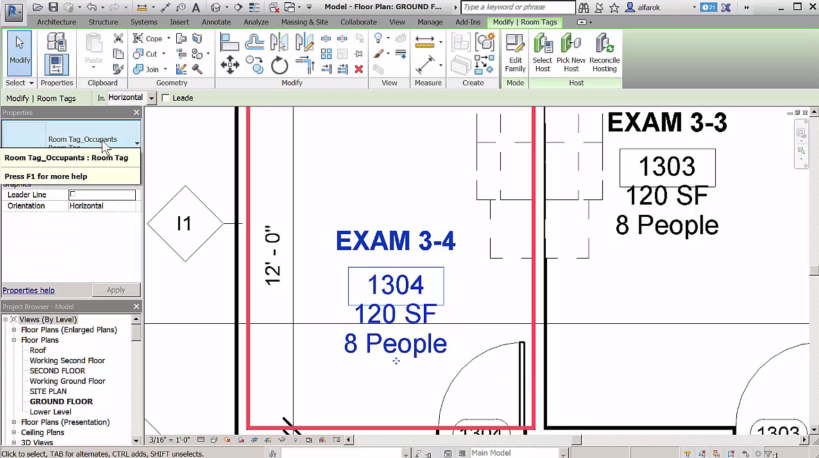
Task: Click the Edit Family icon
Action: coord(515,53)
